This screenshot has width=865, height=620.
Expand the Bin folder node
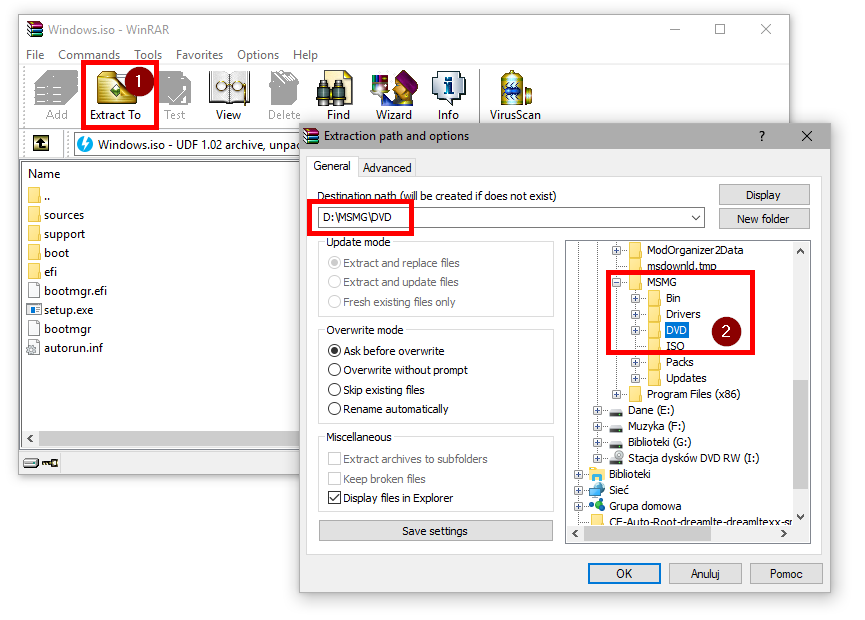pos(635,298)
